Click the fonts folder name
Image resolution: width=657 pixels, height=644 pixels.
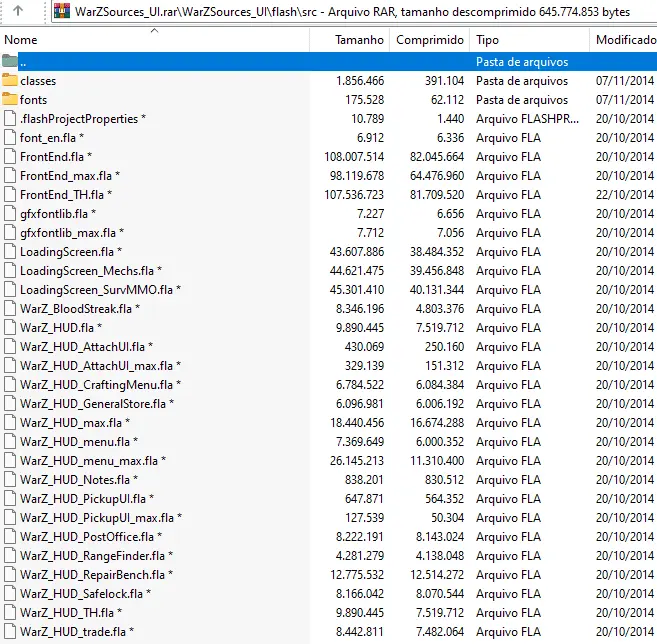(34, 100)
